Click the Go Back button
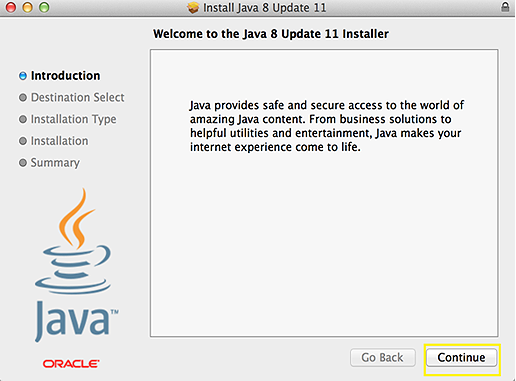 [383, 358]
